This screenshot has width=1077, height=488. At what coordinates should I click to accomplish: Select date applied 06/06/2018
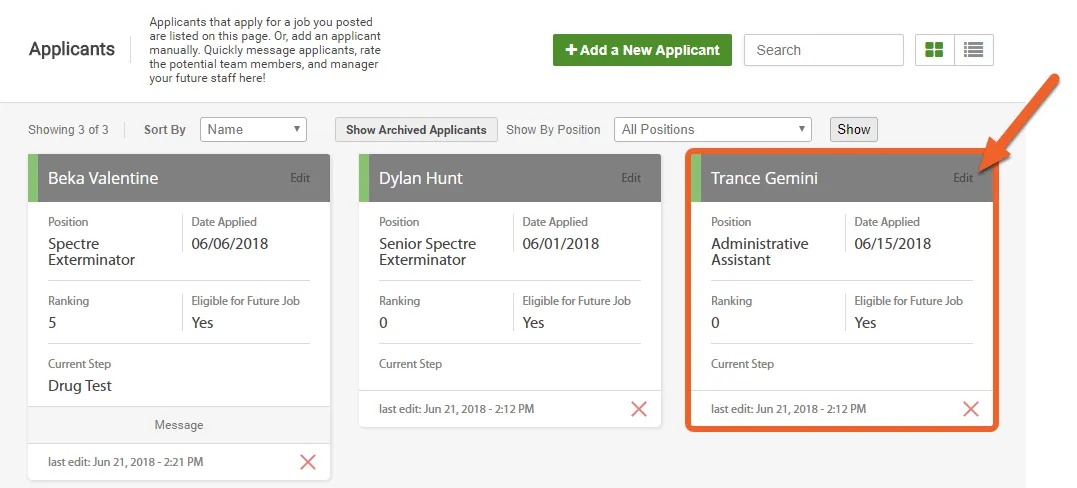[x=229, y=244]
